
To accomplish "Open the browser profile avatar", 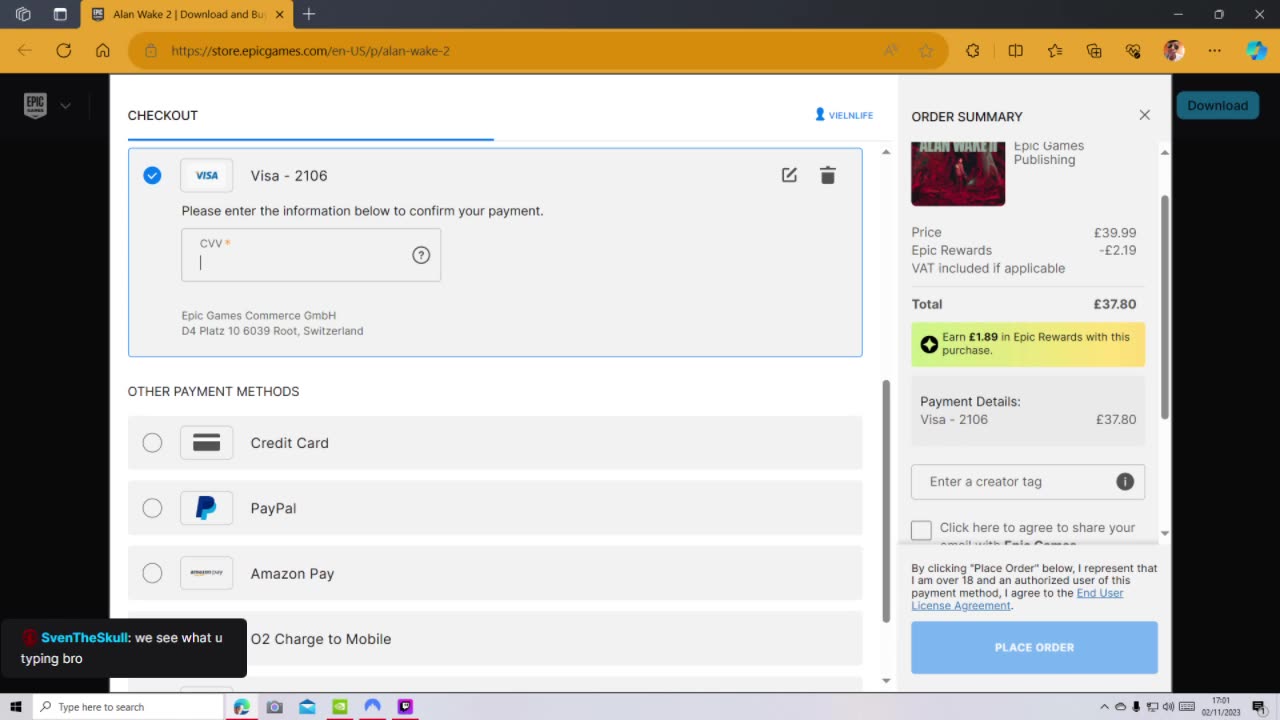I will (1174, 50).
